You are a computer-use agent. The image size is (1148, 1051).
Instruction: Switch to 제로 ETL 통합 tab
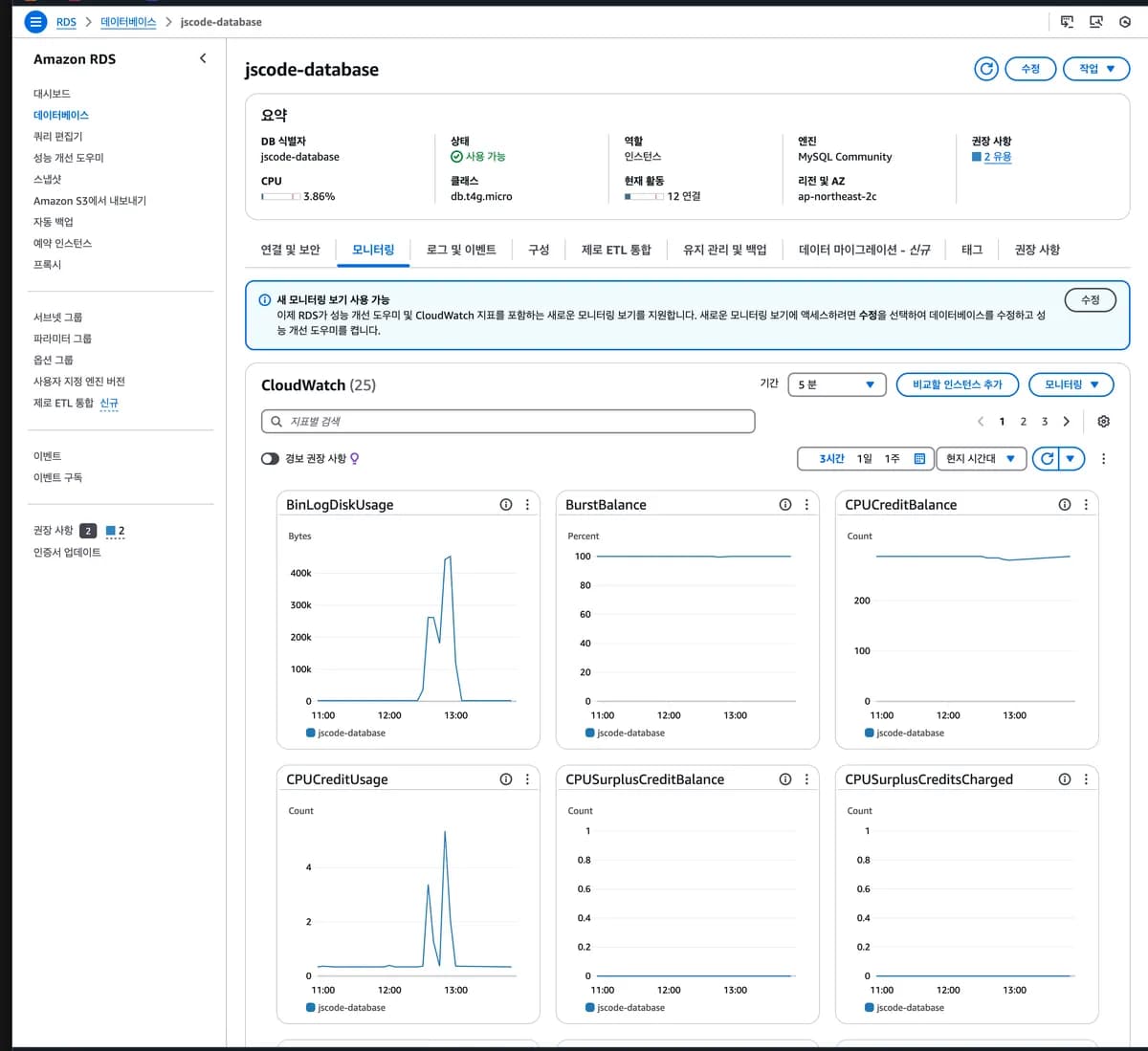pyautogui.click(x=616, y=250)
